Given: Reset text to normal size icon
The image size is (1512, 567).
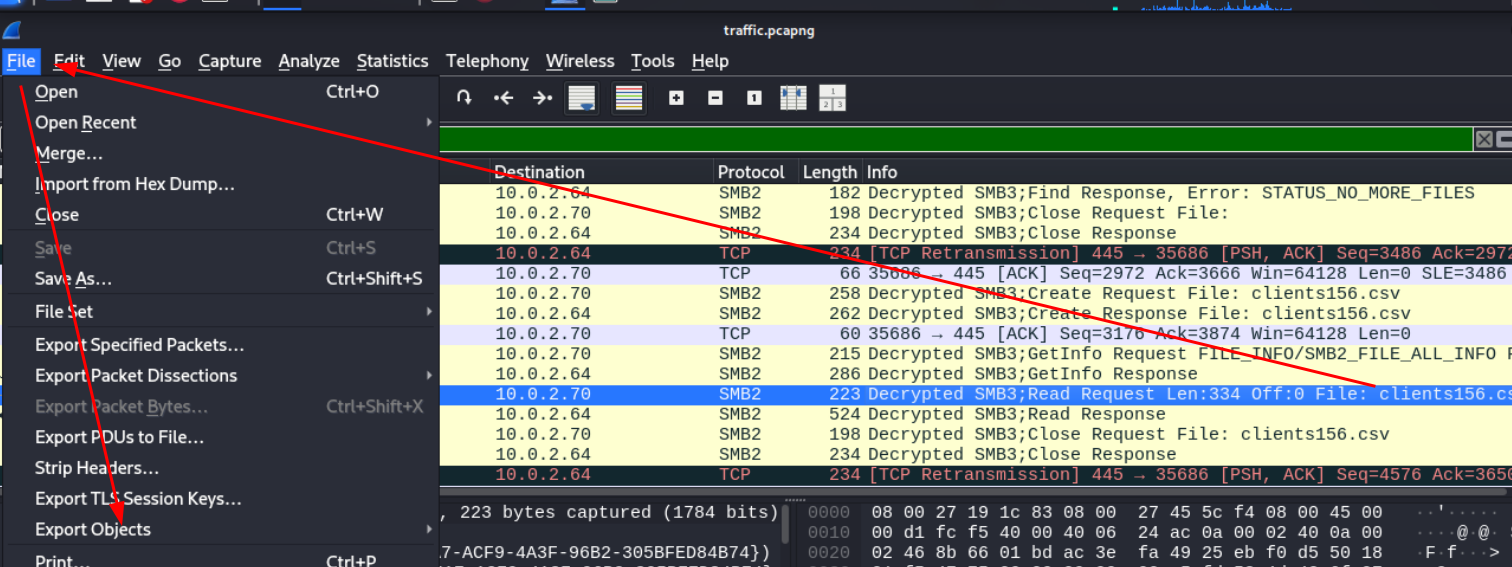Looking at the screenshot, I should 754,98.
